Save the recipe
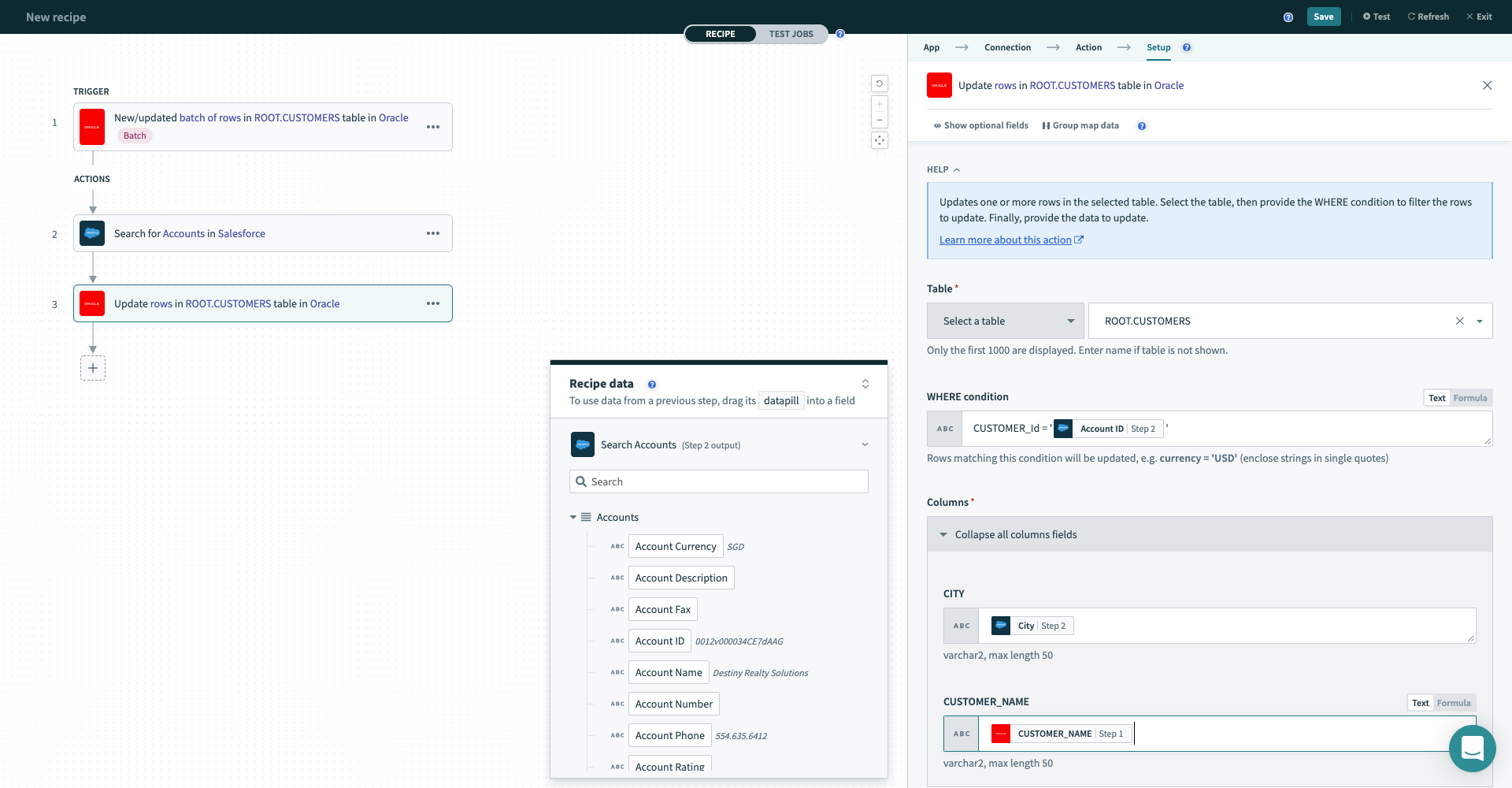 pyautogui.click(x=1324, y=16)
